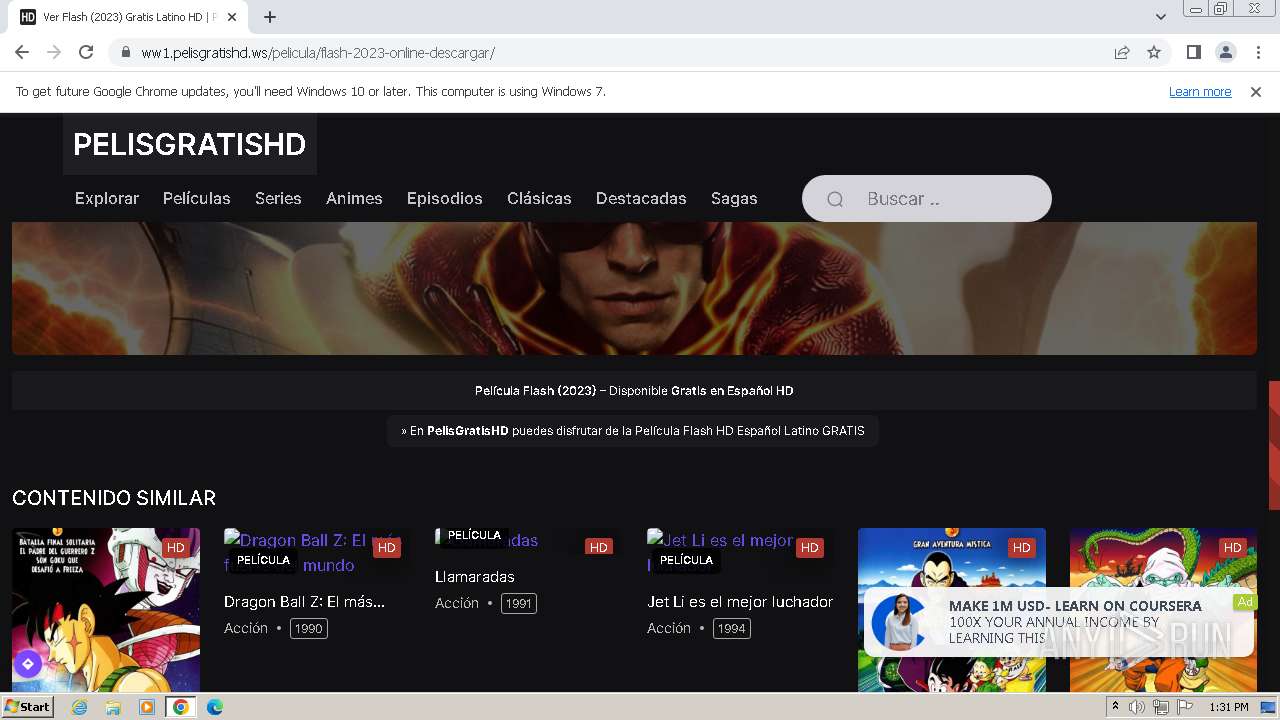This screenshot has width=1280, height=720.
Task: Open the Flash movie banner image
Action: pos(634,288)
